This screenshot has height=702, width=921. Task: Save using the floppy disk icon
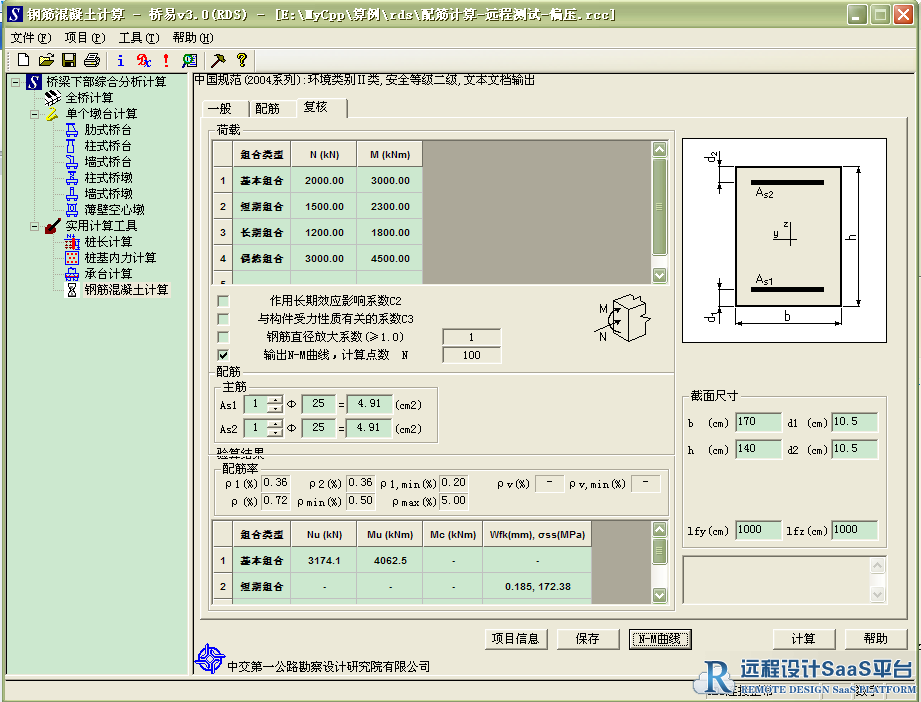pos(69,60)
